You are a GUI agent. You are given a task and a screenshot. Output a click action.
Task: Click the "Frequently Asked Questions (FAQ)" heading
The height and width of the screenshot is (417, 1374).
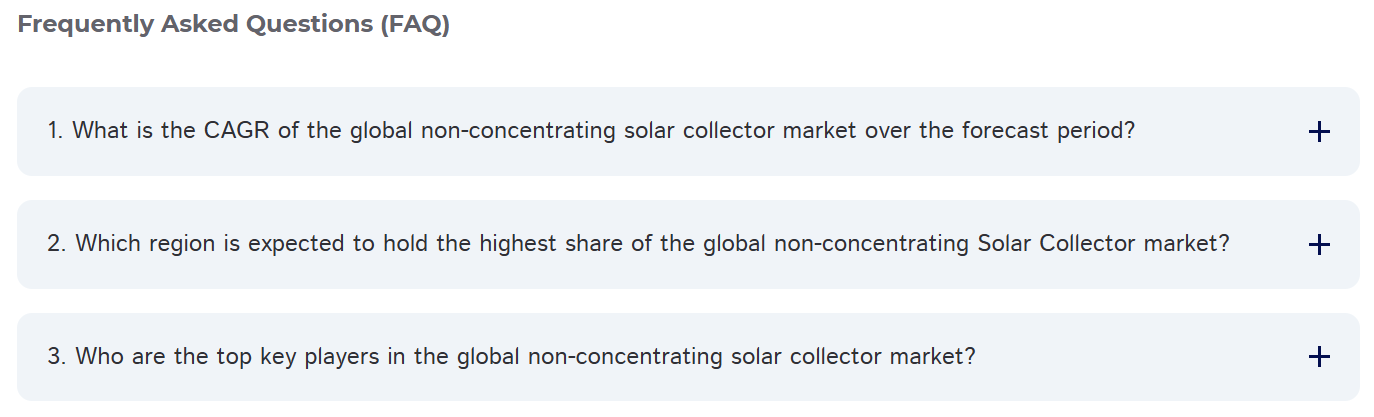(234, 25)
